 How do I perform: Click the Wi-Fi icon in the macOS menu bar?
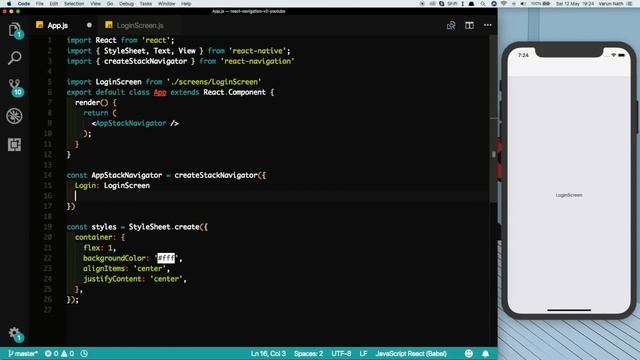pyautogui.click(x=504, y=4)
